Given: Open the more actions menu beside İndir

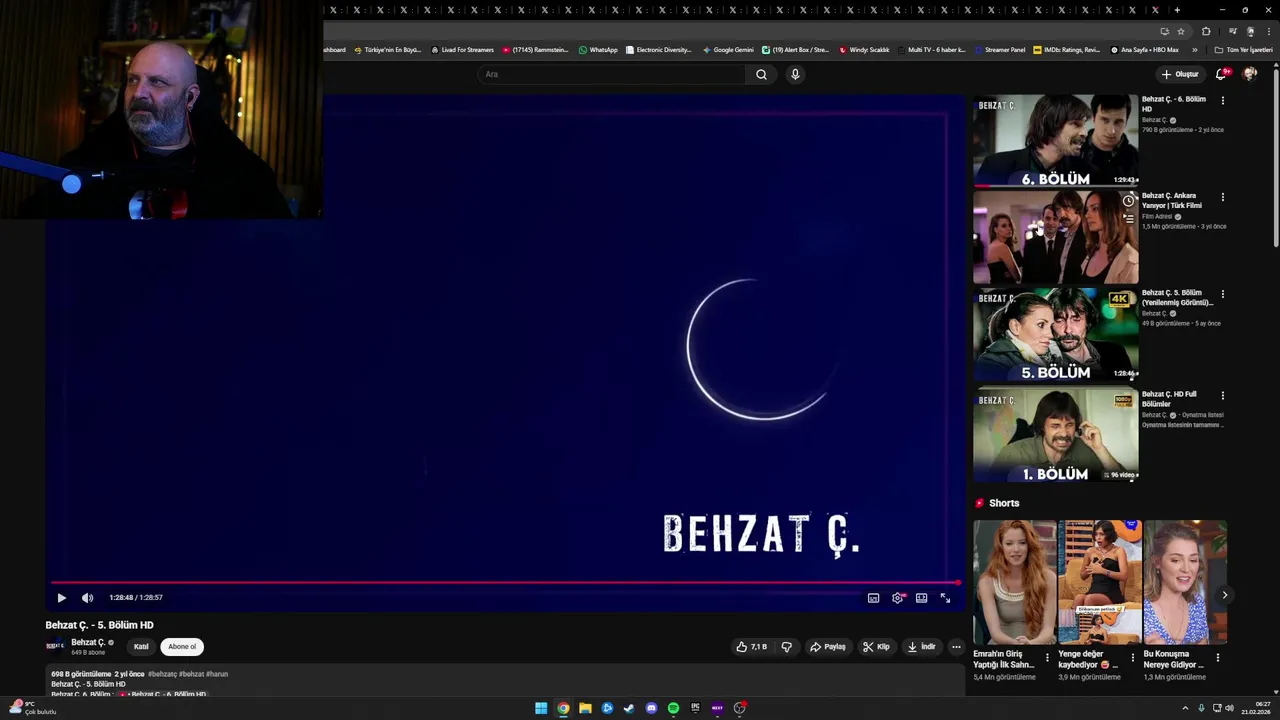Looking at the screenshot, I should [956, 647].
